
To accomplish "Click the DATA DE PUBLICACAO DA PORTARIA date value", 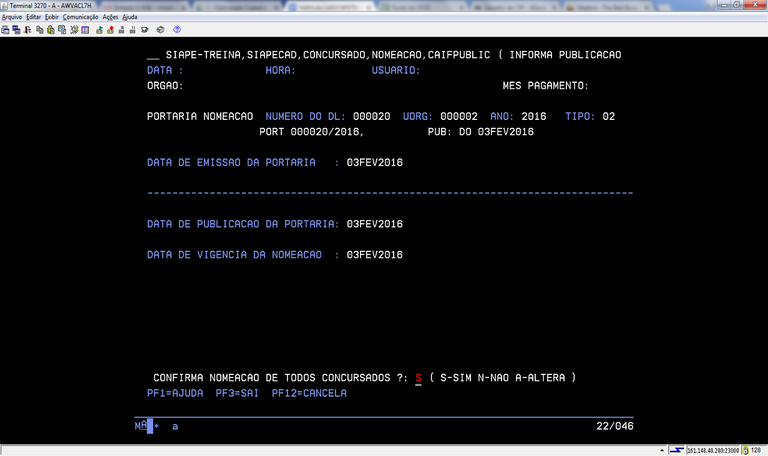I will pos(375,224).
